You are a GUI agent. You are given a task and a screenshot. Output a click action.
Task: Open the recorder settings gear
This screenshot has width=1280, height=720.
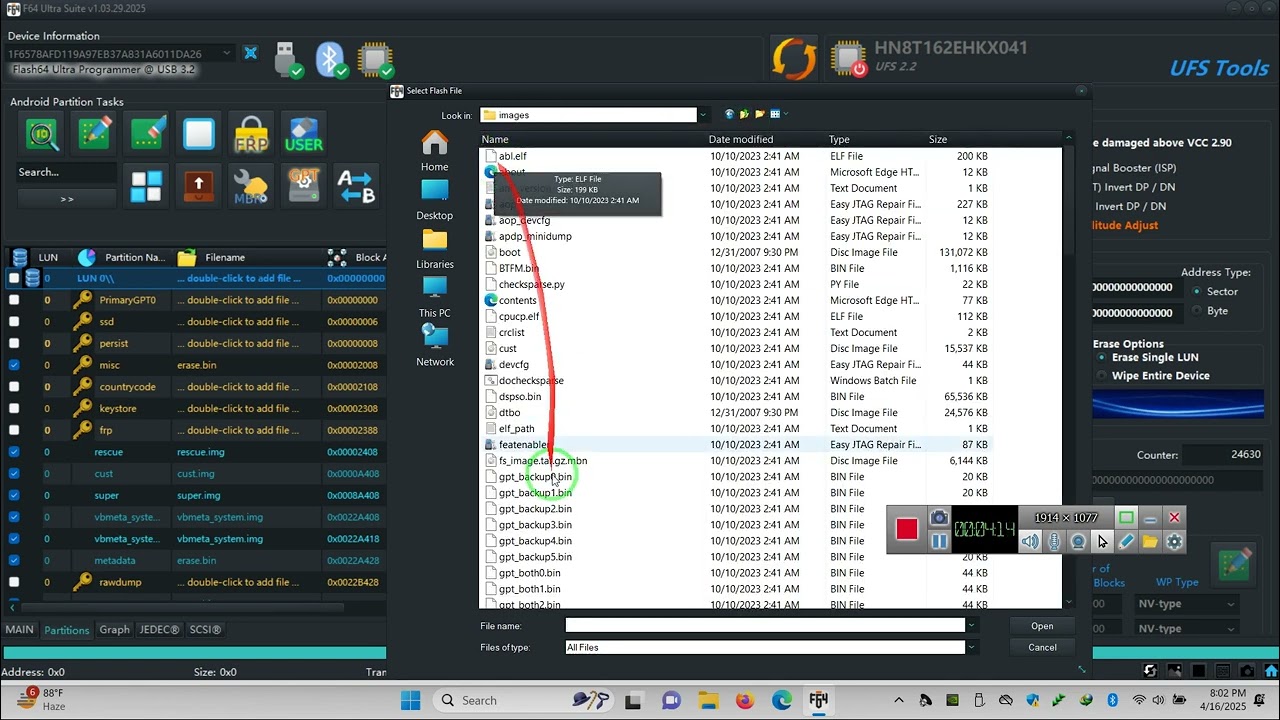(x=1174, y=542)
